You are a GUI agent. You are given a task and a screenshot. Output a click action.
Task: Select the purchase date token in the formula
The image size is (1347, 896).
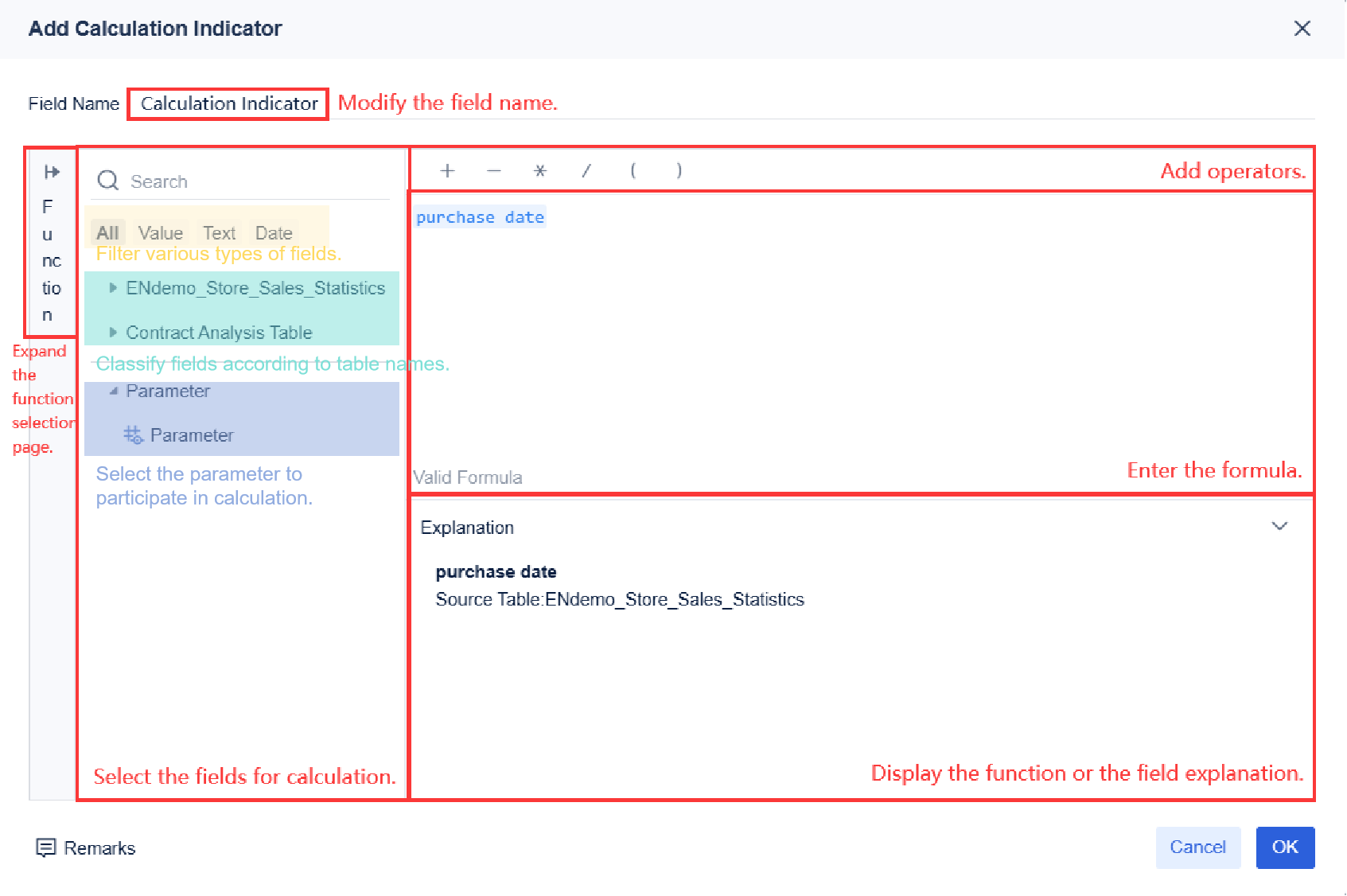pos(480,216)
